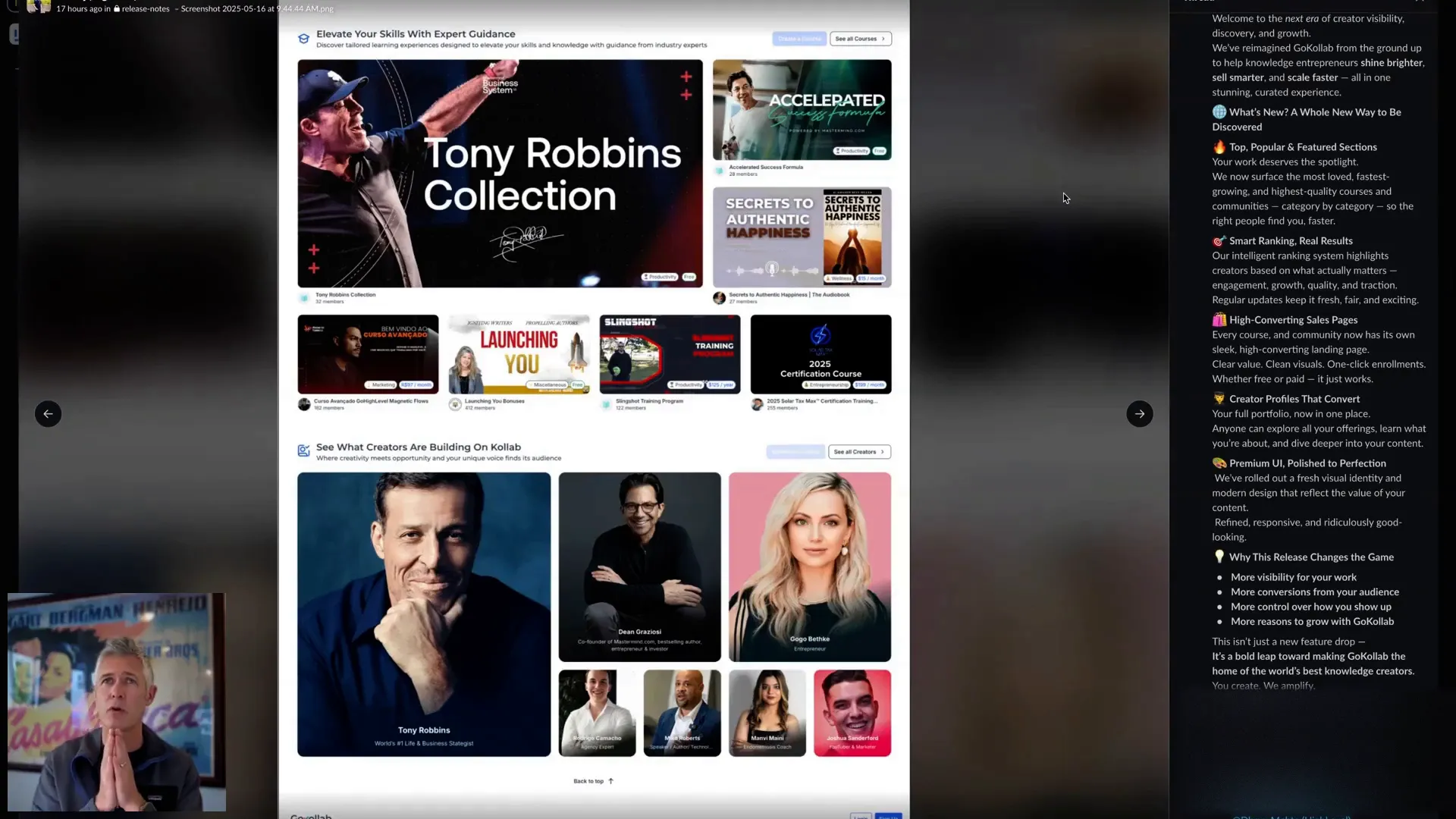
Task: Click the See all Creators button
Action: coord(859,452)
